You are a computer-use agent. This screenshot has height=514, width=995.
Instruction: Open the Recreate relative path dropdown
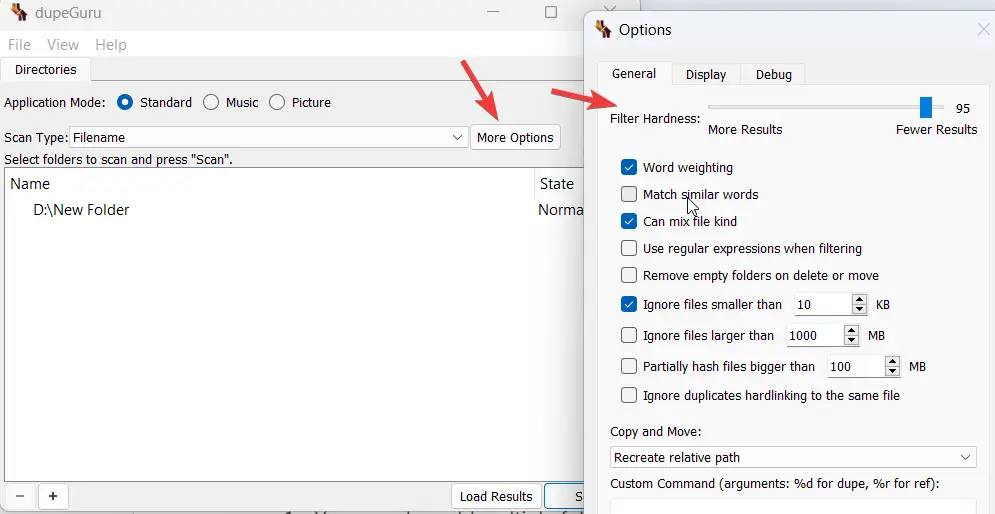(x=793, y=458)
